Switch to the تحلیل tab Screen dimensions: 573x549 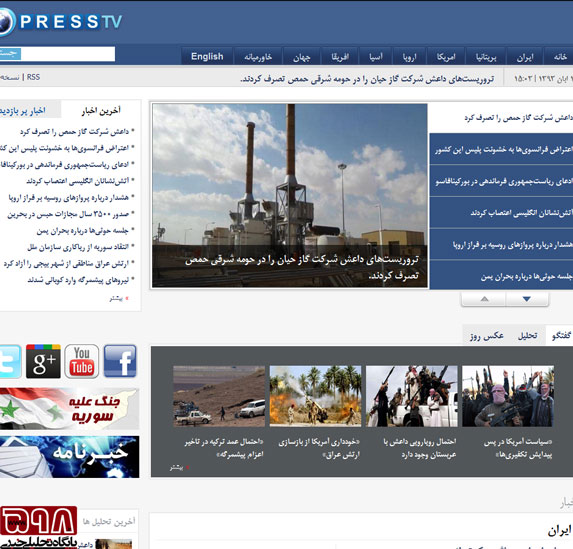coord(527,336)
